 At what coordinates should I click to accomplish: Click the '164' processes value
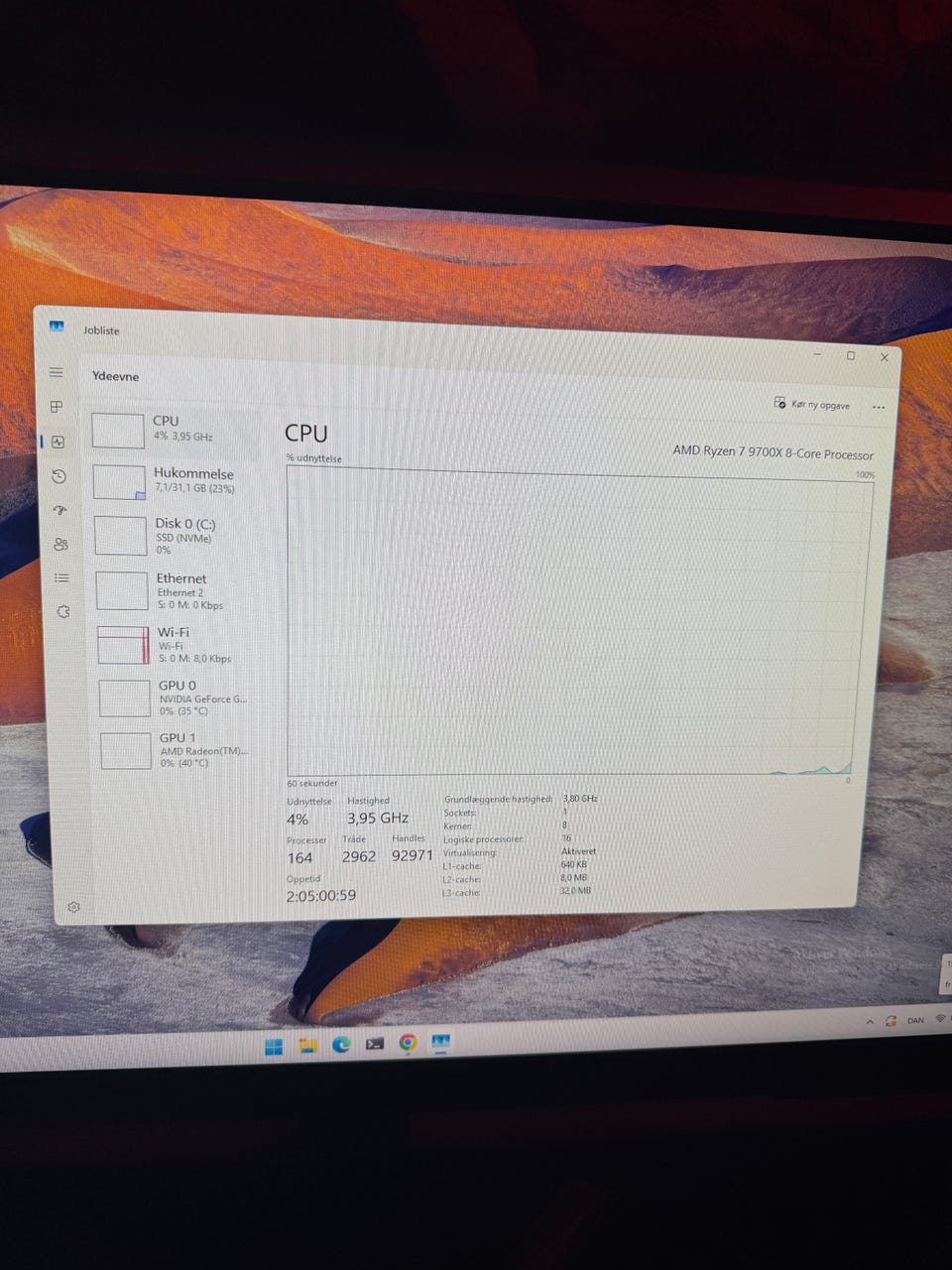[299, 858]
